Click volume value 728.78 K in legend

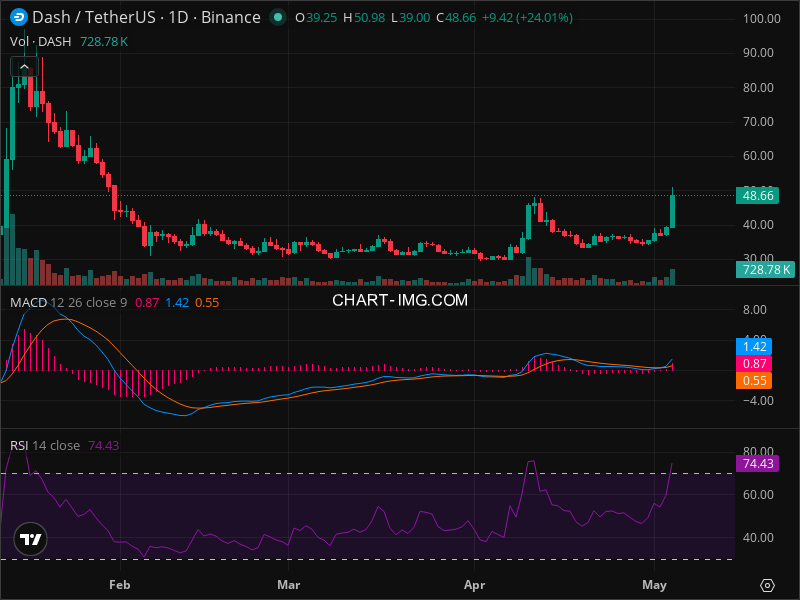(x=104, y=41)
